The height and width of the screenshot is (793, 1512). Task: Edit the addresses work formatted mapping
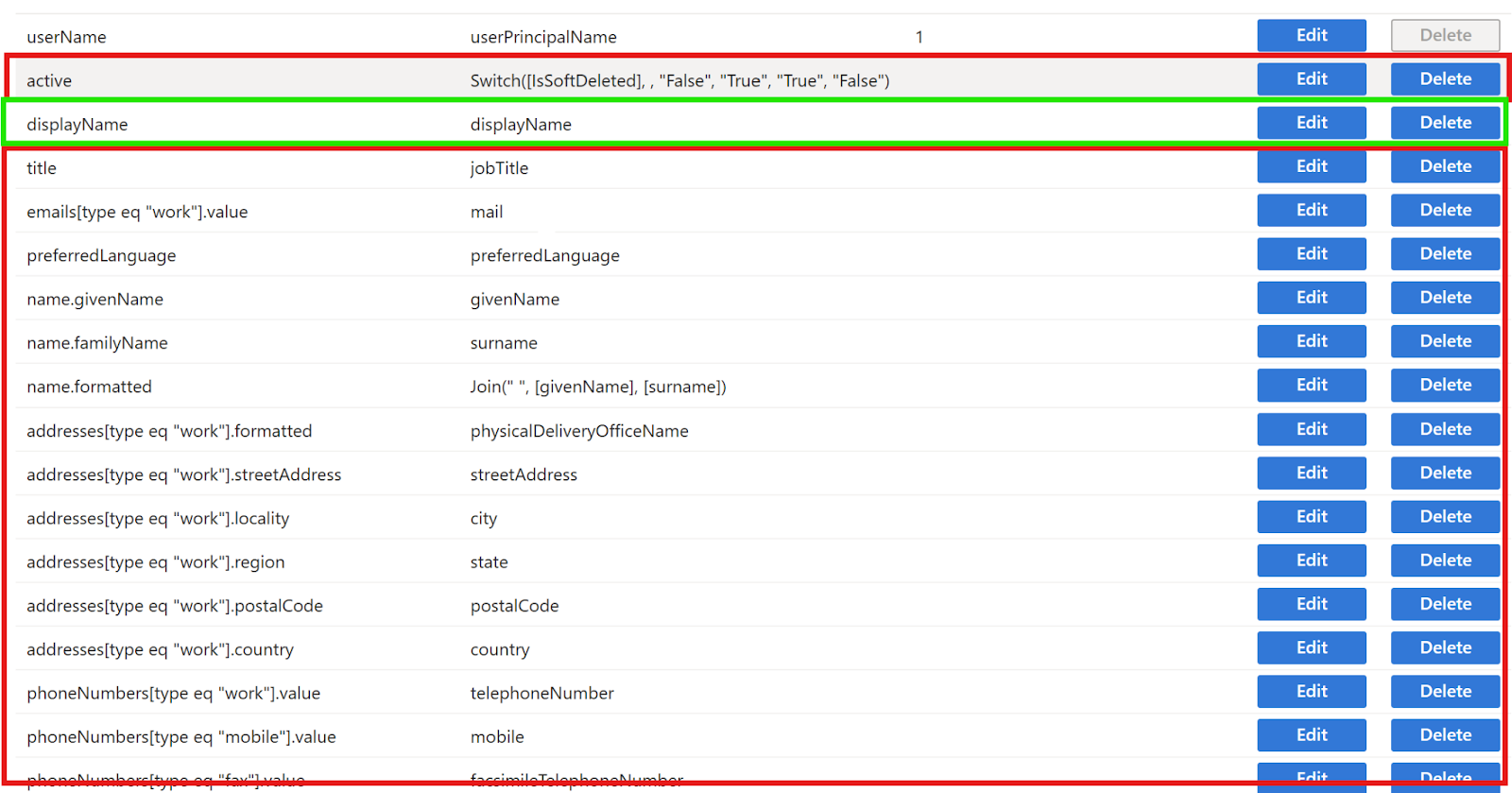click(x=1312, y=429)
